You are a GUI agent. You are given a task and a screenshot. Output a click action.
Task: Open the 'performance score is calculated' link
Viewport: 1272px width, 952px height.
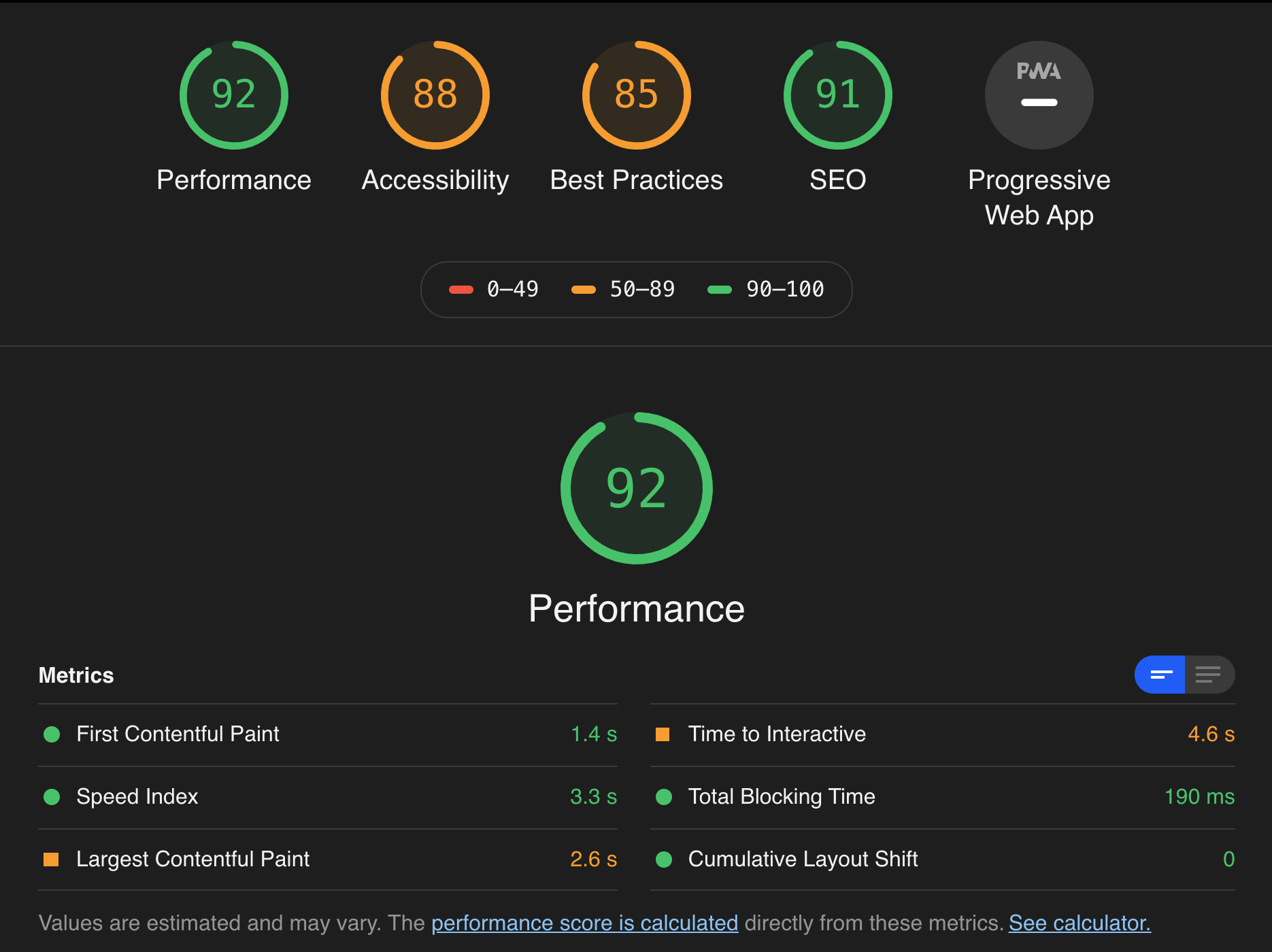(x=585, y=923)
